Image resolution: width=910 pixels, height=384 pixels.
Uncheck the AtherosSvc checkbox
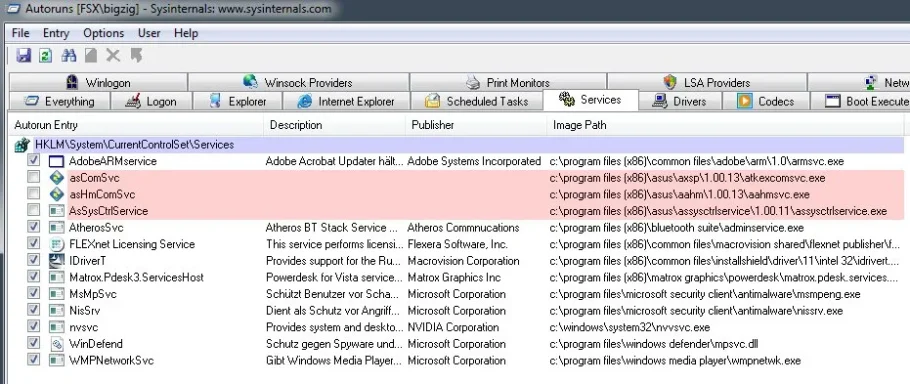click(x=34, y=226)
